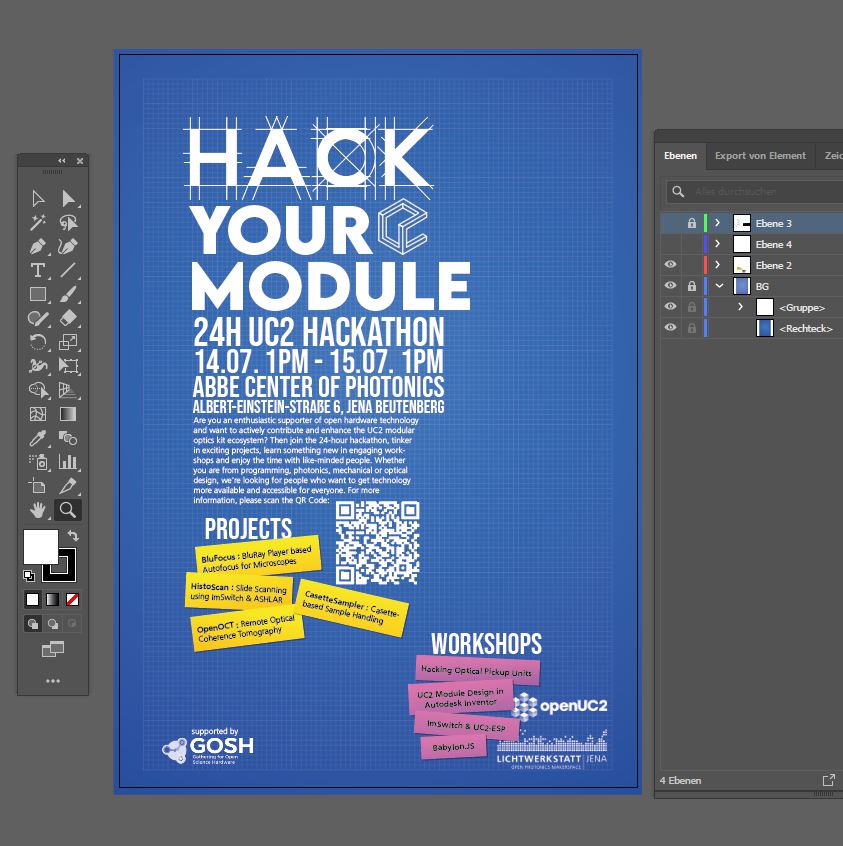Unlock the BG layer
The width and height of the screenshot is (843, 846).
tap(691, 286)
